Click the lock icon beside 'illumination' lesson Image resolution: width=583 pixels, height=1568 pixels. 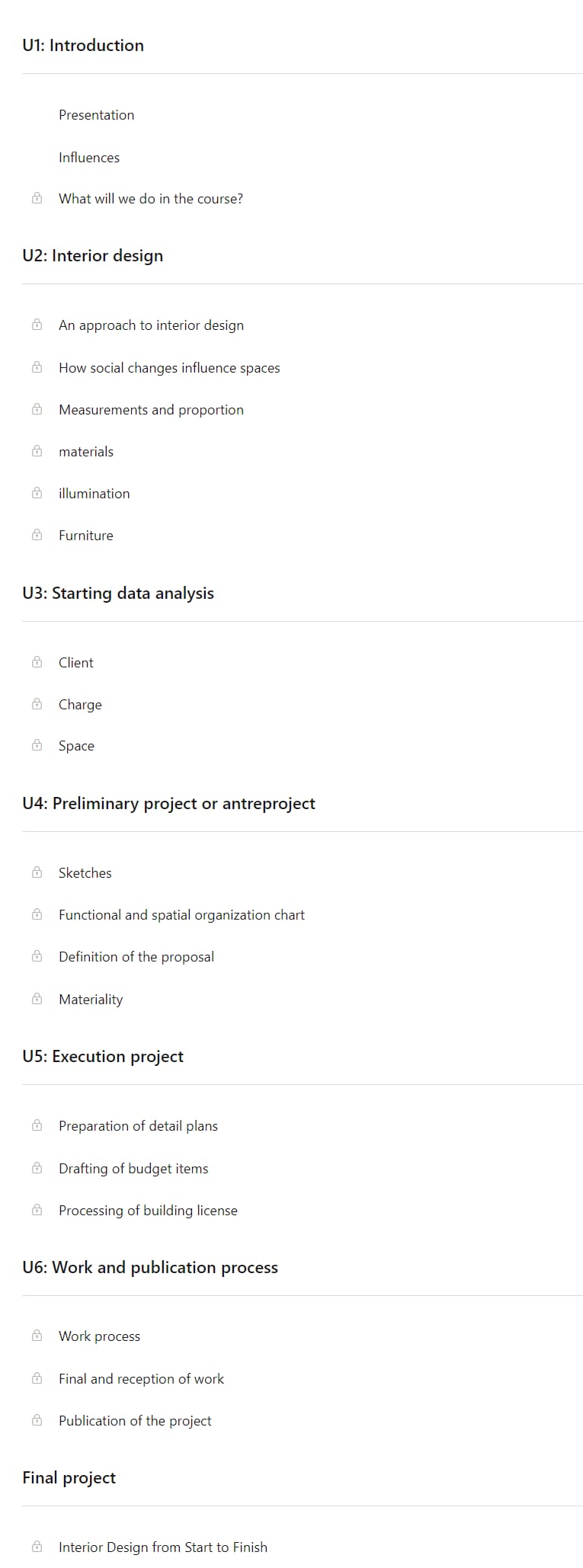pyautogui.click(x=37, y=493)
